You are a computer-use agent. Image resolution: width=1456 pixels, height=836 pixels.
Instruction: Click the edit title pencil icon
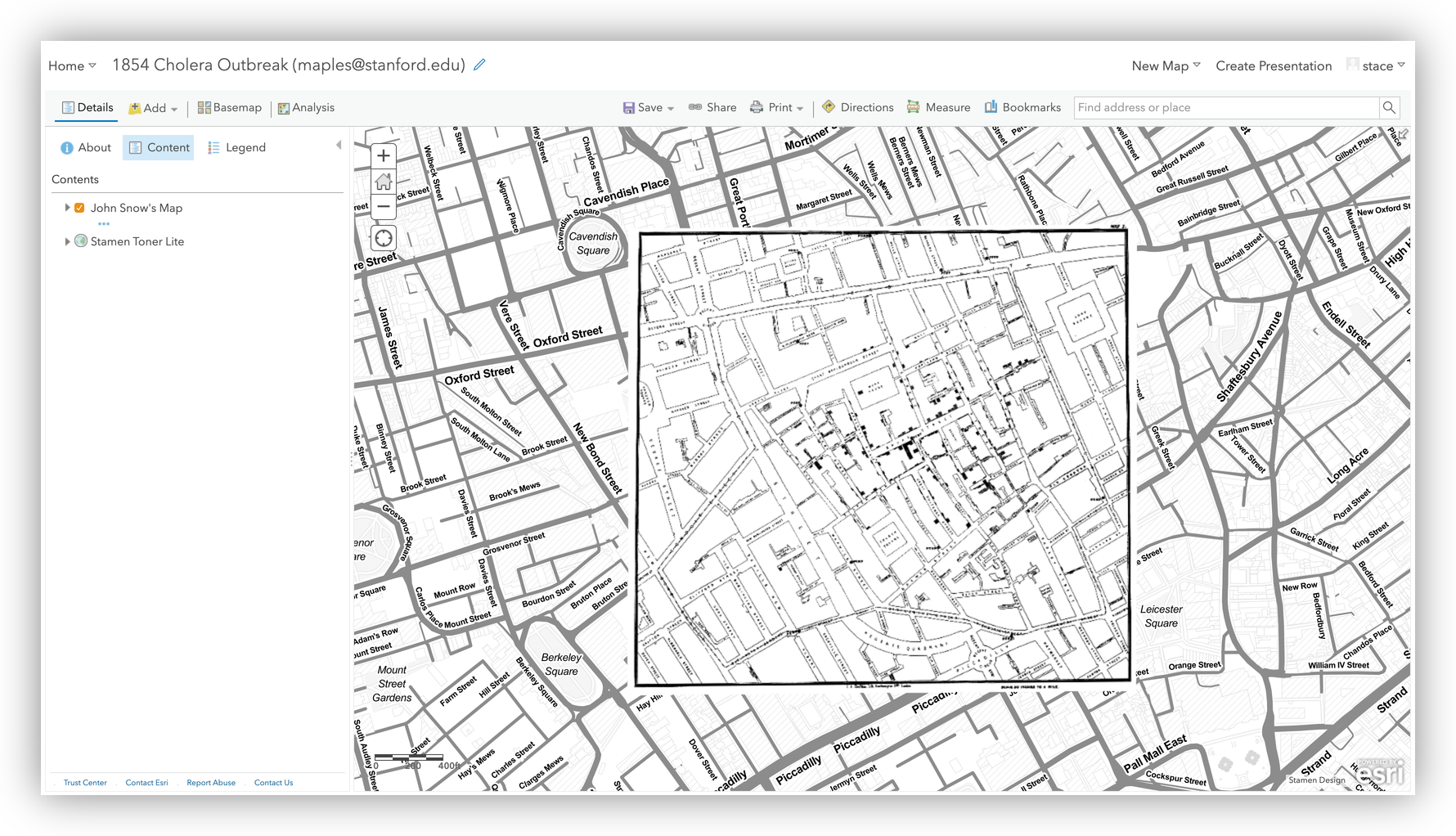479,65
